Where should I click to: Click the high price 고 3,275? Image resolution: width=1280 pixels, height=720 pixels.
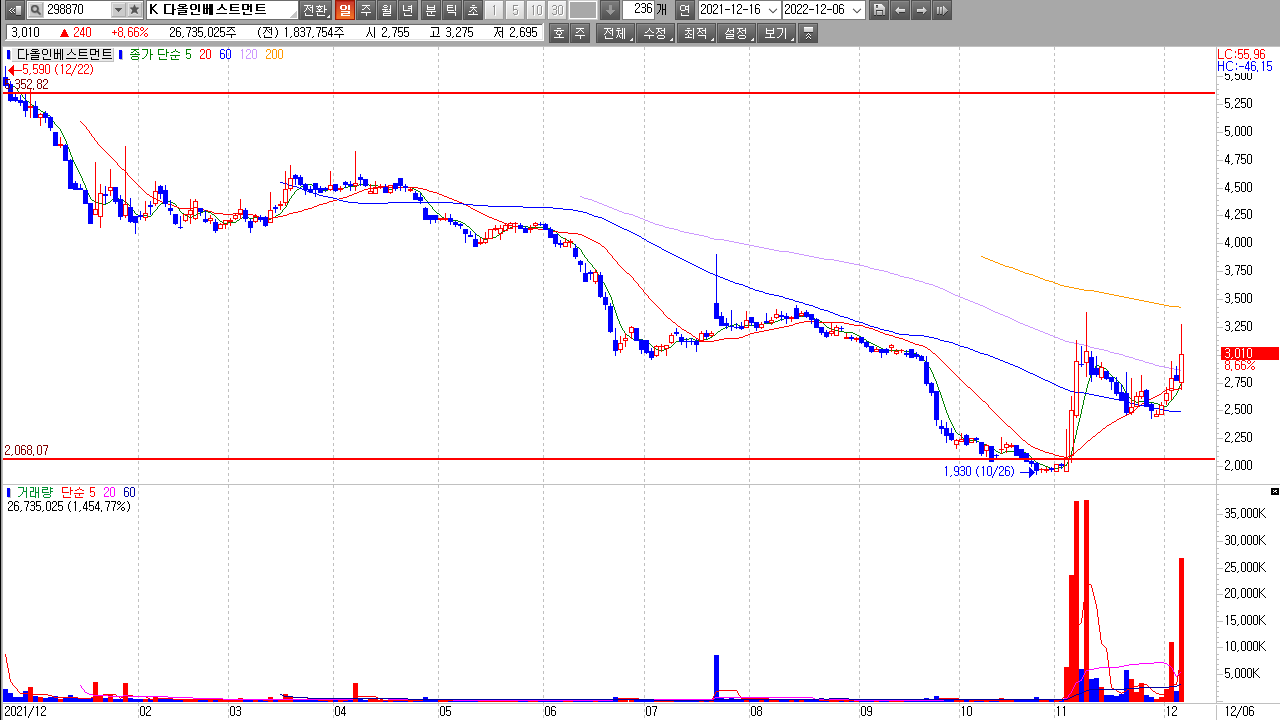(452, 32)
